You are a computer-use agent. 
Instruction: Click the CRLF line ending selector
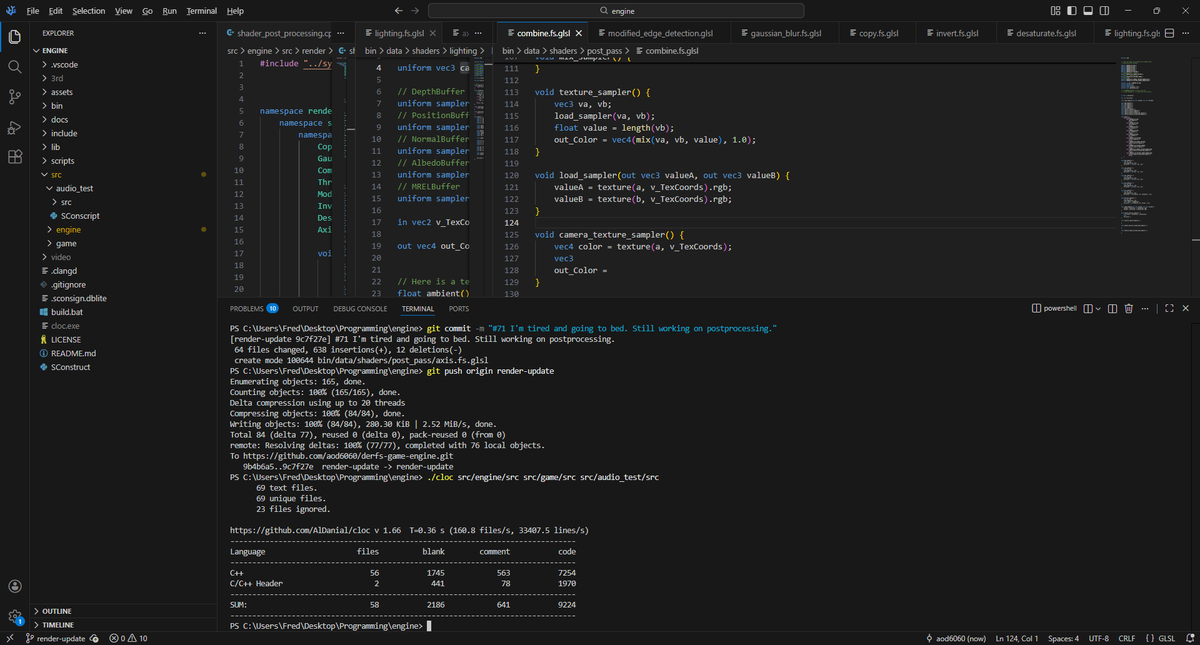coord(1125,638)
